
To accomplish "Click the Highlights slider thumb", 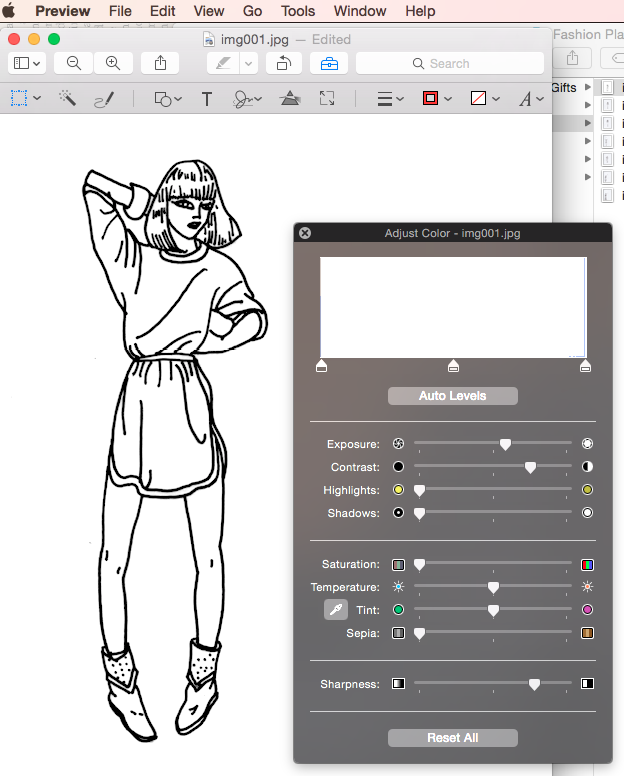I will (419, 490).
